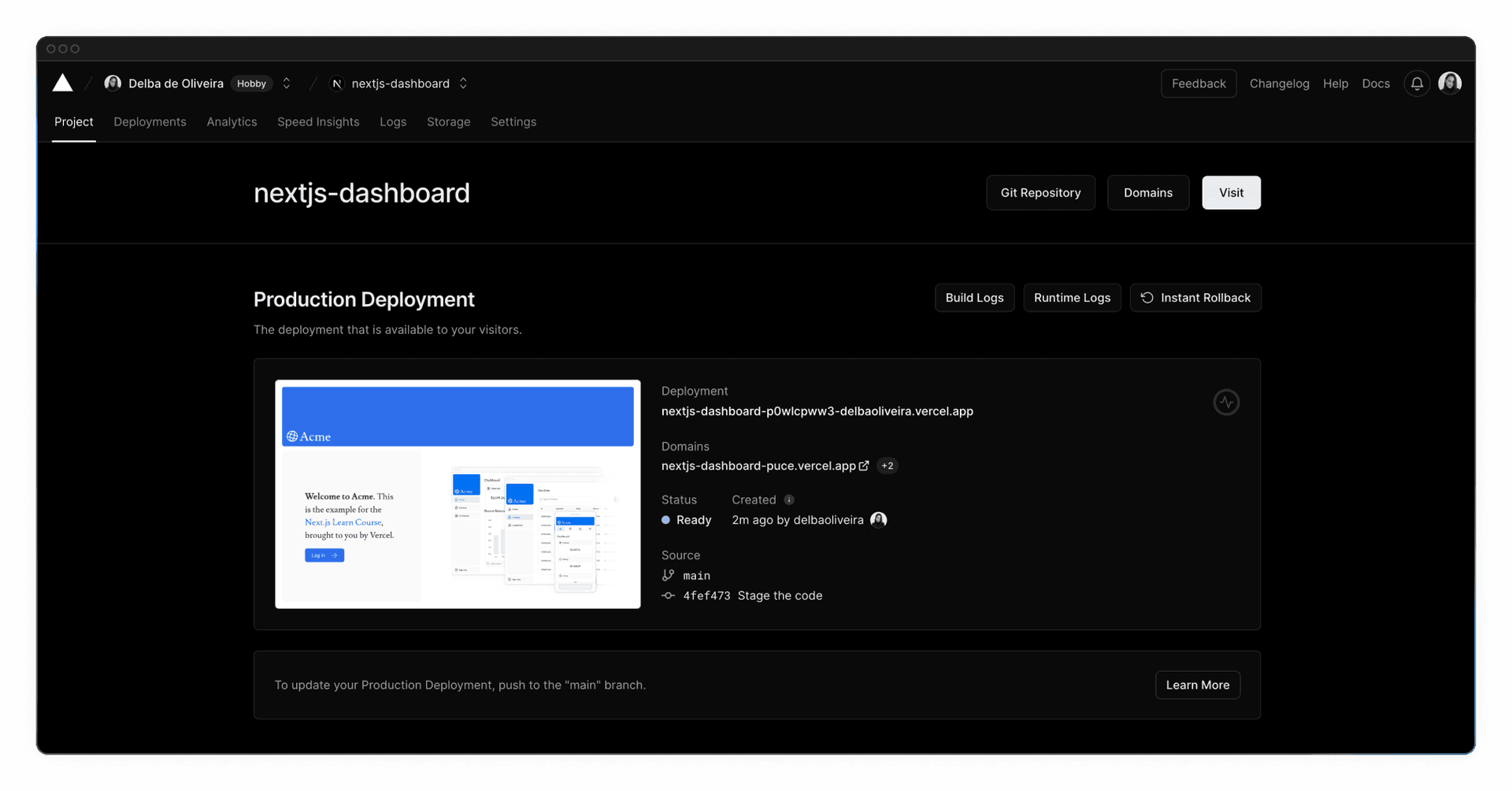The width and height of the screenshot is (1512, 791).
Task: Open the Changelog link
Action: pyautogui.click(x=1279, y=83)
